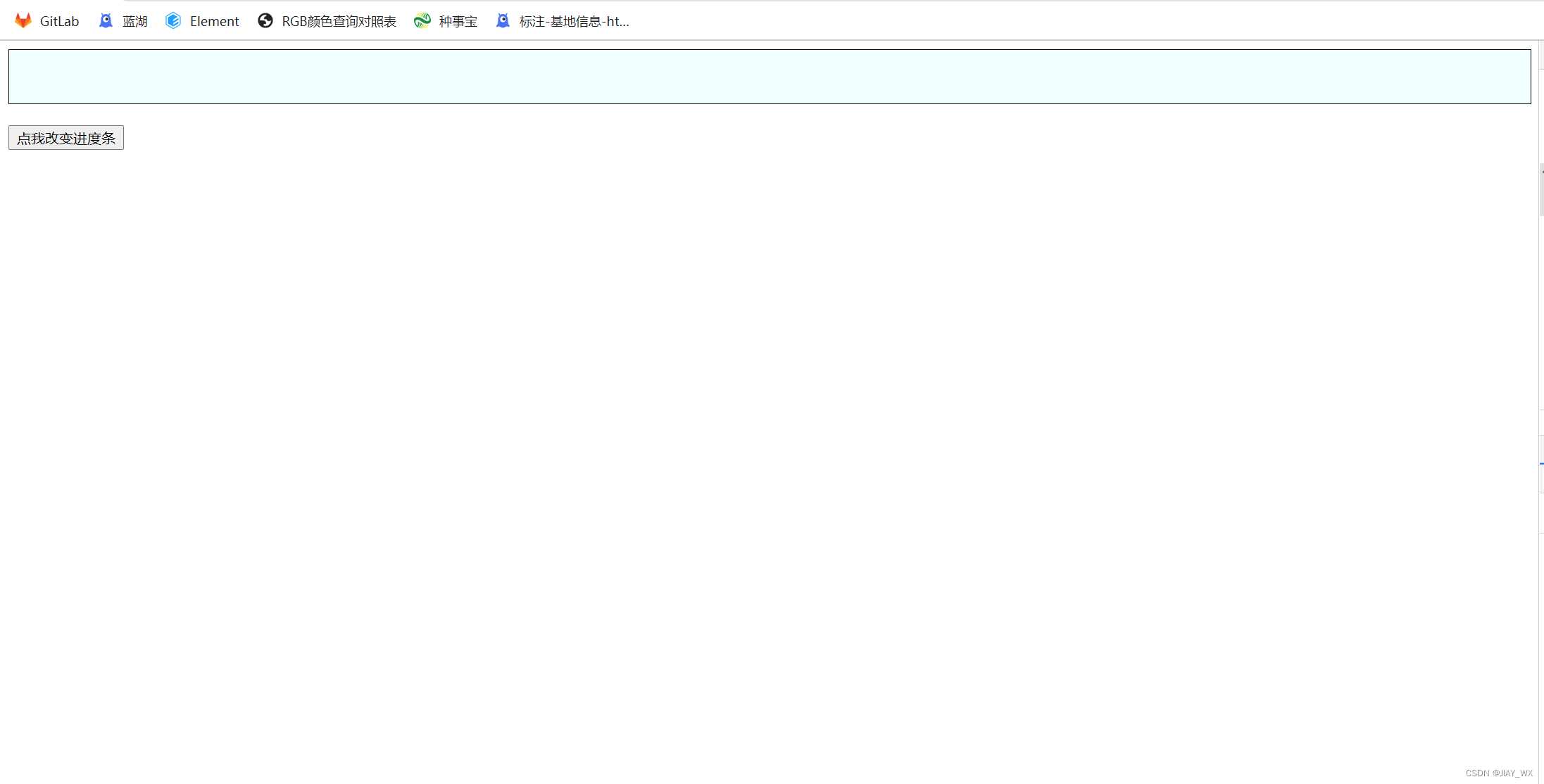Open the Element bookmark icon

pyautogui.click(x=173, y=21)
